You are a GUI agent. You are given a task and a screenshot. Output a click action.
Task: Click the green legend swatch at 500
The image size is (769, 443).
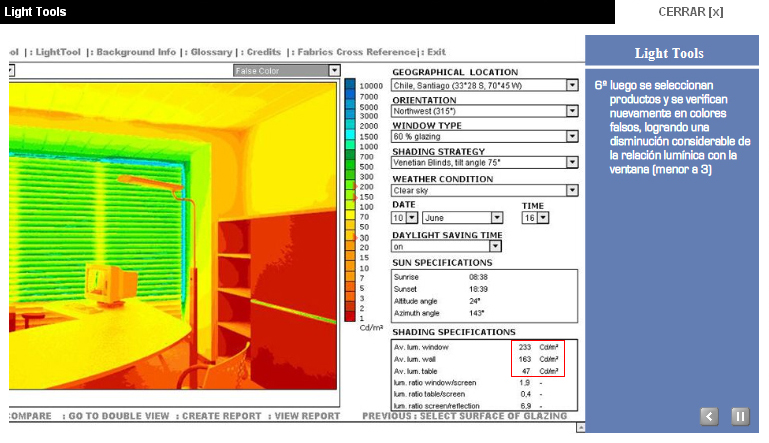[350, 165]
